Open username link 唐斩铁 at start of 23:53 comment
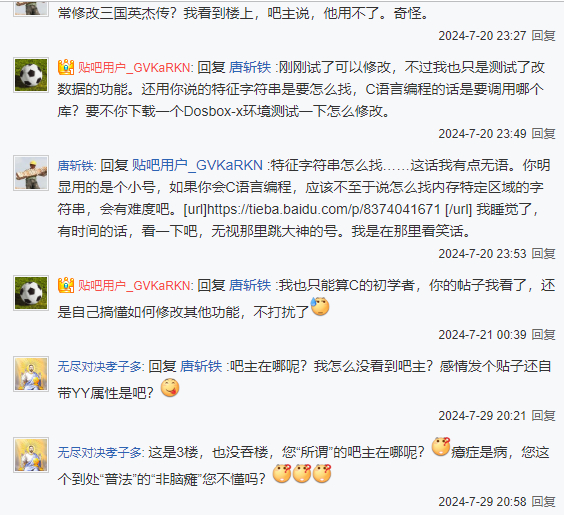564x515 pixels. [76, 165]
